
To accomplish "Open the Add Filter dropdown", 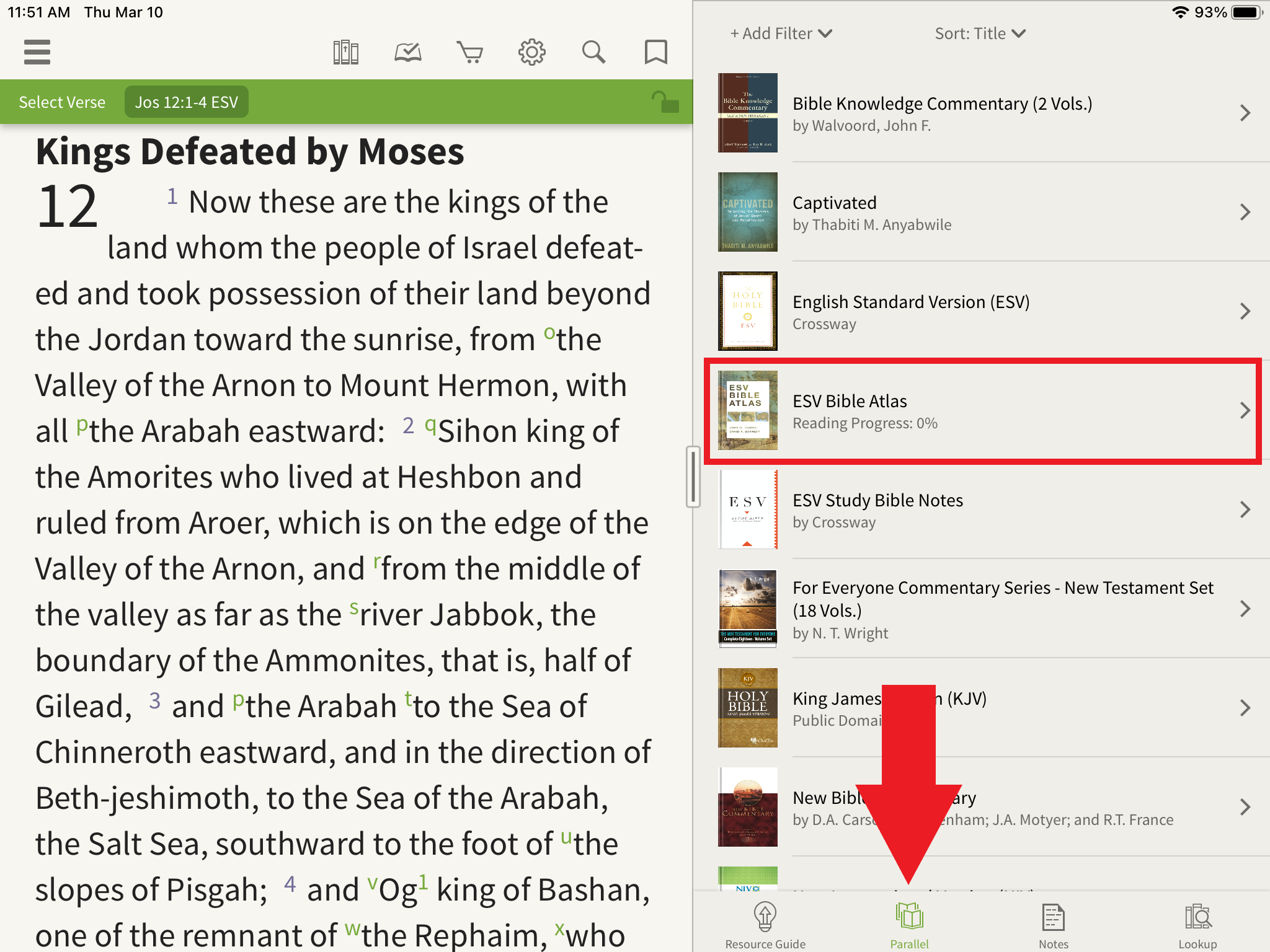I will click(x=781, y=33).
